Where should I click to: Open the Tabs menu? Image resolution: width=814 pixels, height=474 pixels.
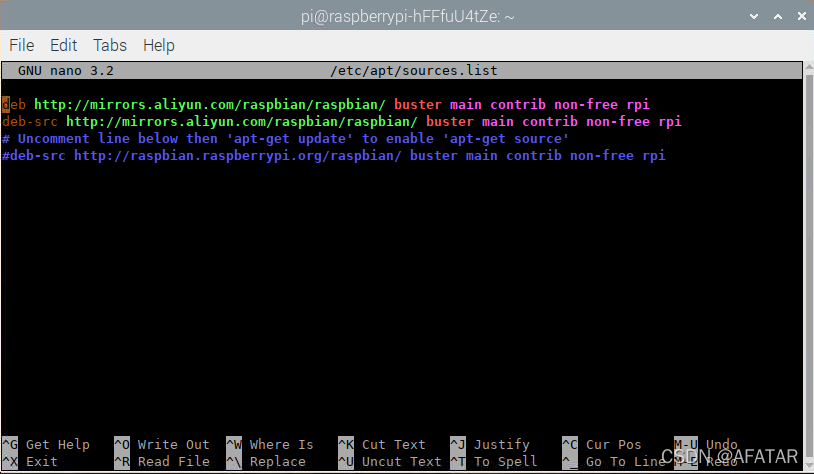(110, 45)
